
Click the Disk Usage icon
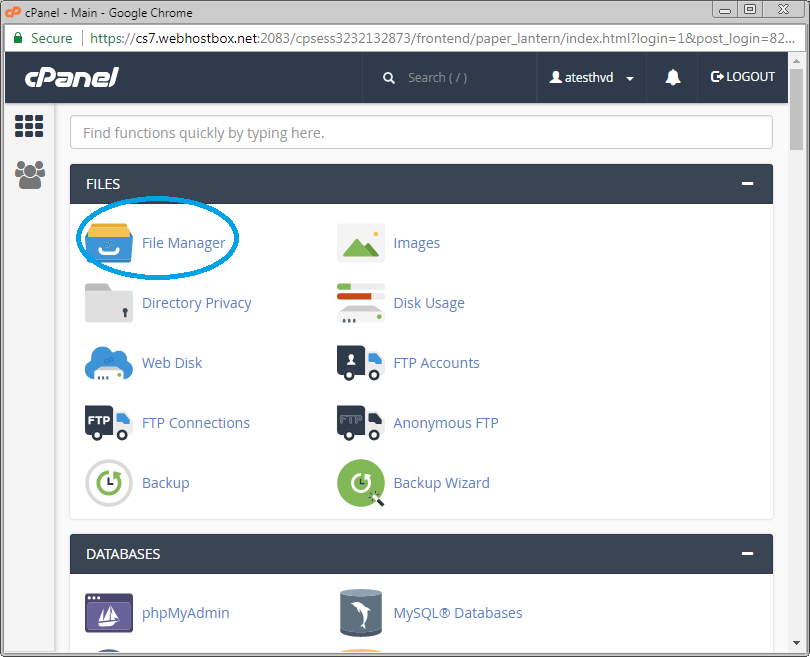pyautogui.click(x=361, y=303)
